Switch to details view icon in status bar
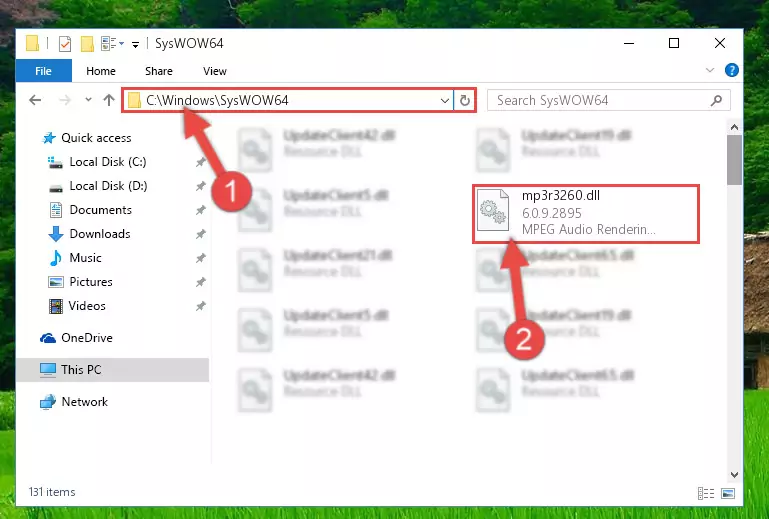The image size is (769, 519). coord(706,493)
